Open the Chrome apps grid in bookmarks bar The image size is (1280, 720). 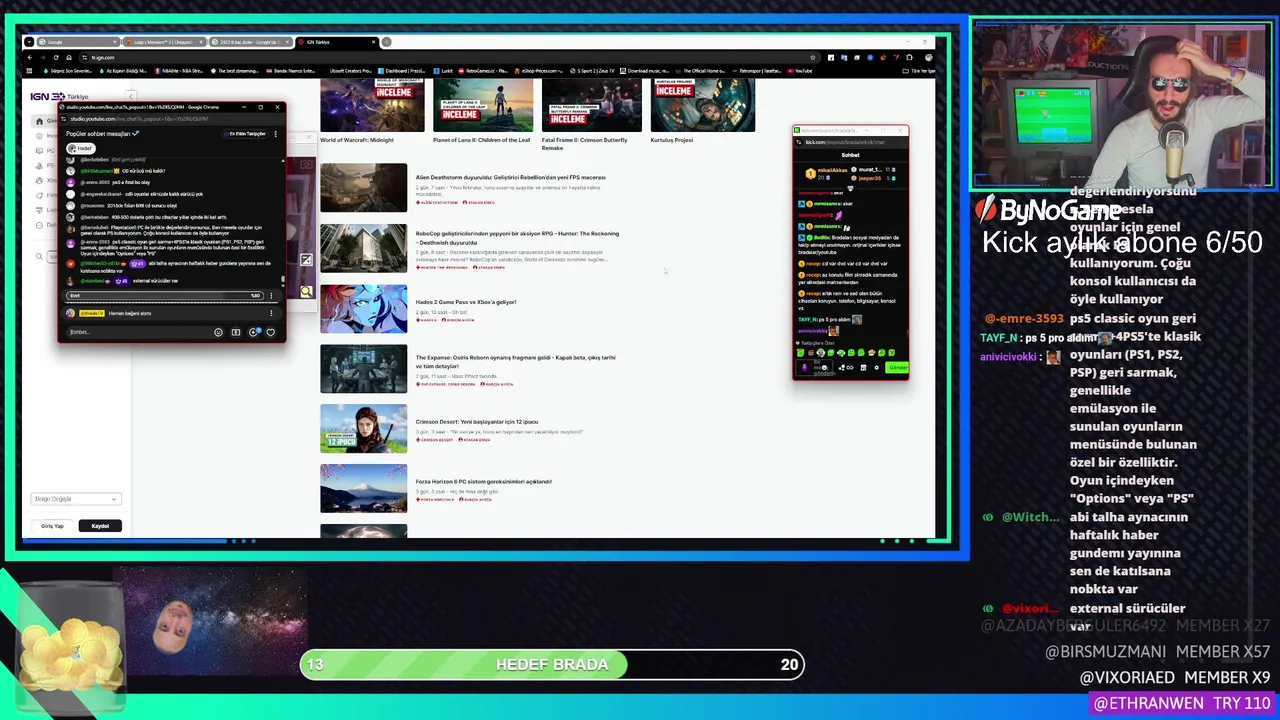[x=29, y=71]
